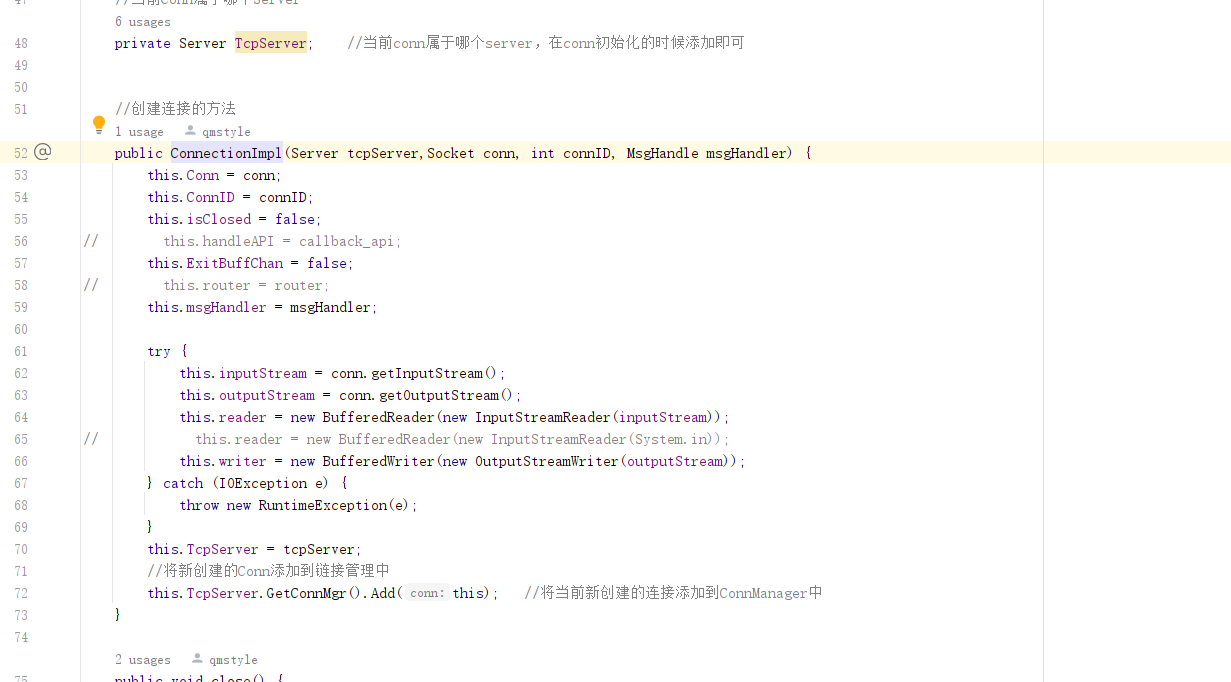Set cursor on line number 68 gutter
The image size is (1231, 682).
coord(21,505)
